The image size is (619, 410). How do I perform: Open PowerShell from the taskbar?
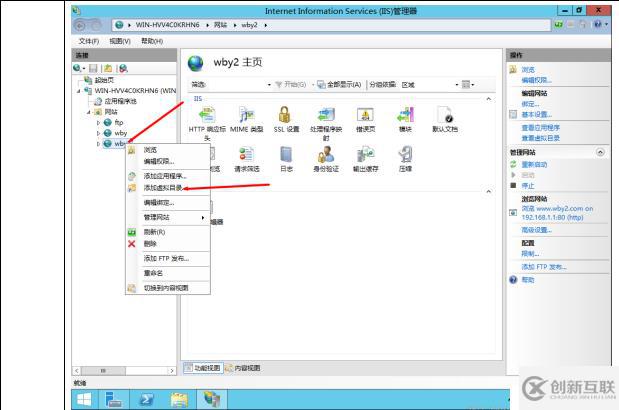click(x=146, y=399)
